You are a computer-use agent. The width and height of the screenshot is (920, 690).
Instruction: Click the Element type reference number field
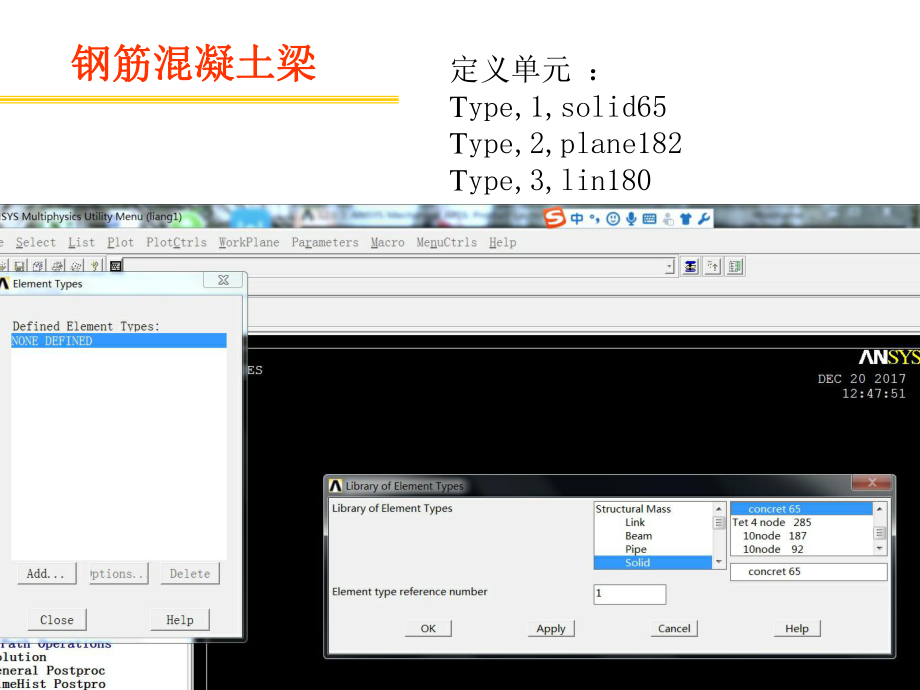point(629,594)
